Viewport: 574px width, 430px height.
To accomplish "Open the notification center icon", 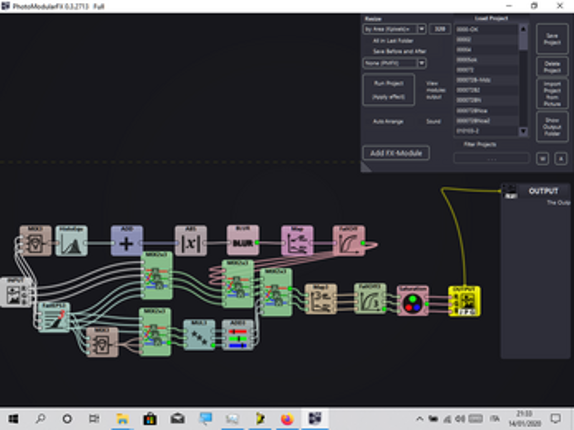I will (555, 418).
